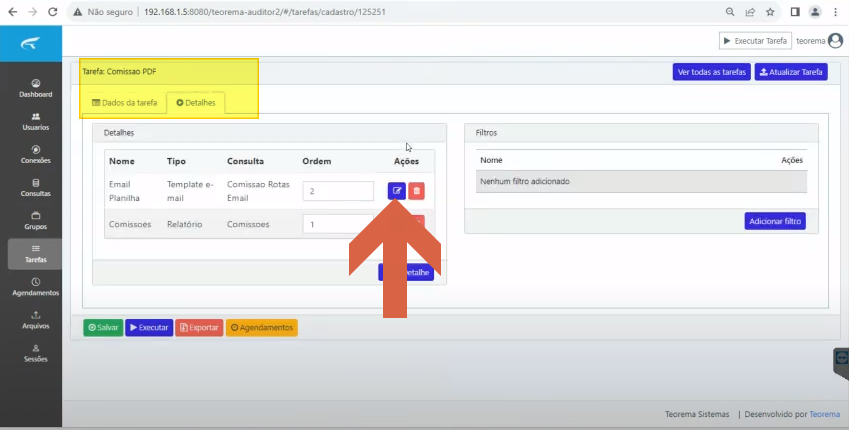The height and width of the screenshot is (430, 849).
Task: Click Relatório type cell
Action: pos(185,224)
